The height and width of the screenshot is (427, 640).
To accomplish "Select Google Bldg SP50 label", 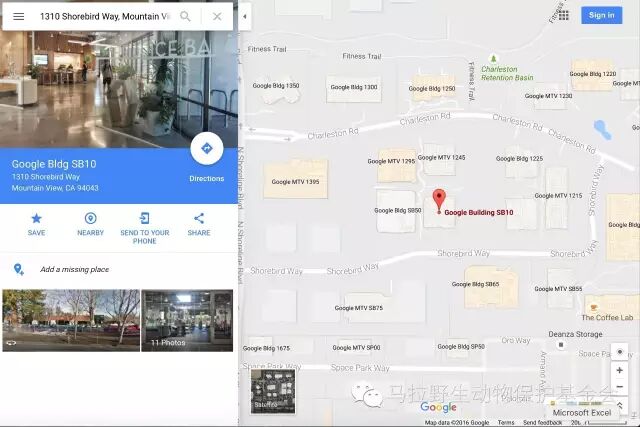I will point(461,347).
